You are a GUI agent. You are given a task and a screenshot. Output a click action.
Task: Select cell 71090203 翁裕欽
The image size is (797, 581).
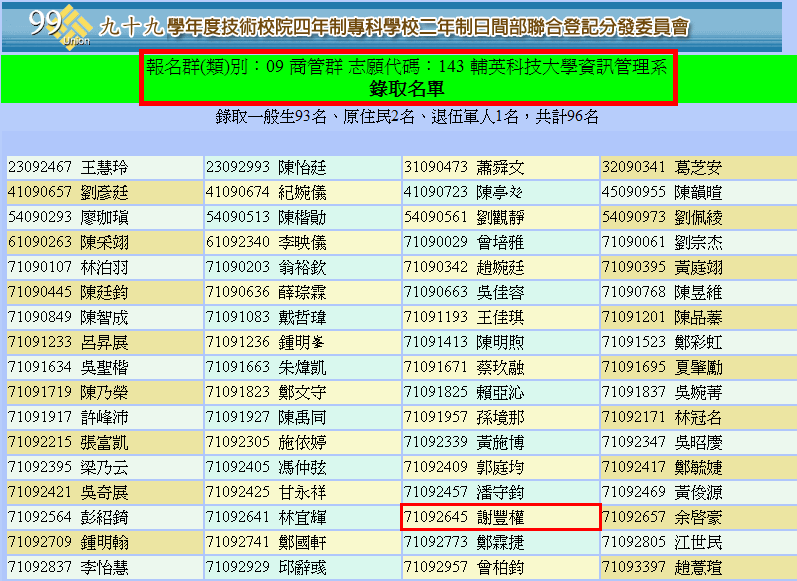[x=302, y=267]
